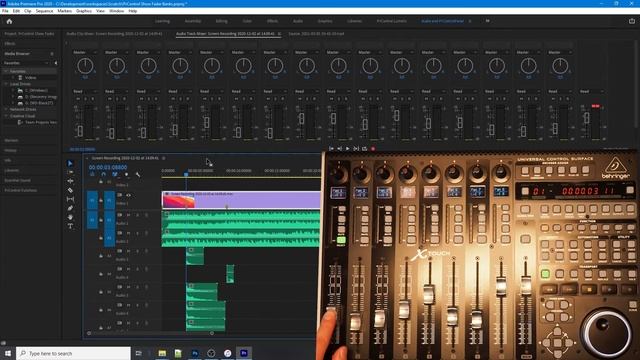Select the Selection tool arrow
Image resolution: width=640 pixels, height=360 pixels.
(x=70, y=163)
